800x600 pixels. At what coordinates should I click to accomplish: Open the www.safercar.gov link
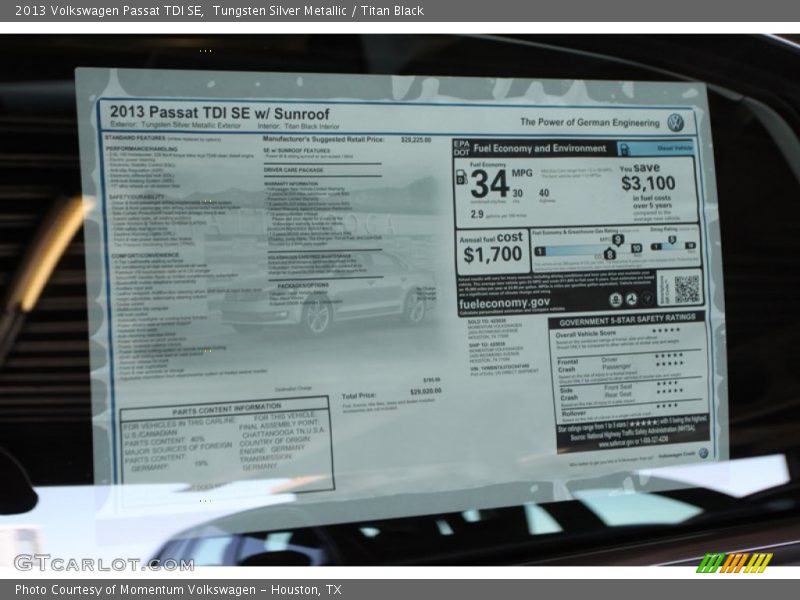618,444
